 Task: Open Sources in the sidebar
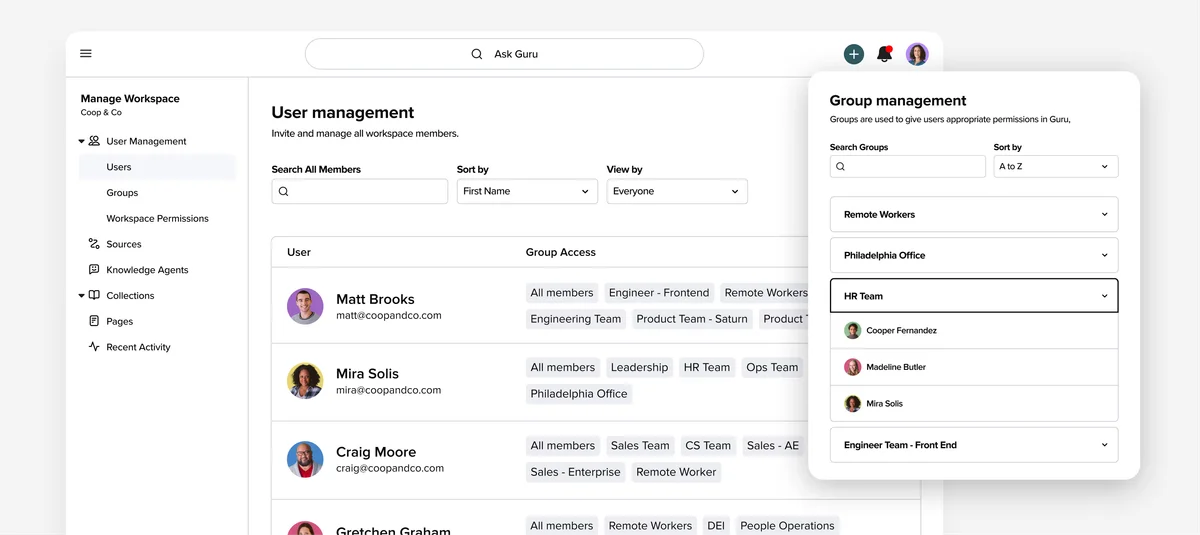tap(124, 244)
